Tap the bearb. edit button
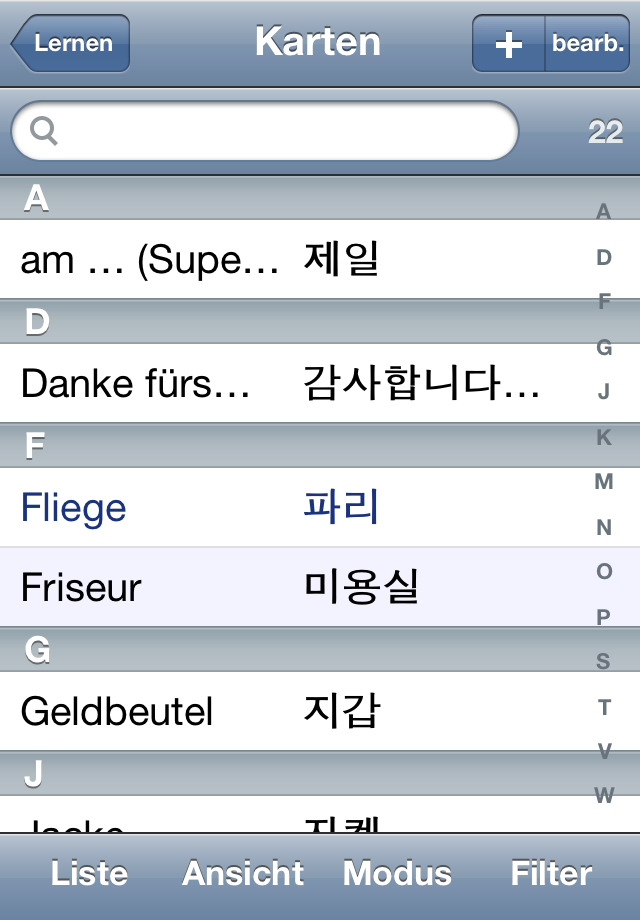The image size is (640, 920). click(587, 44)
